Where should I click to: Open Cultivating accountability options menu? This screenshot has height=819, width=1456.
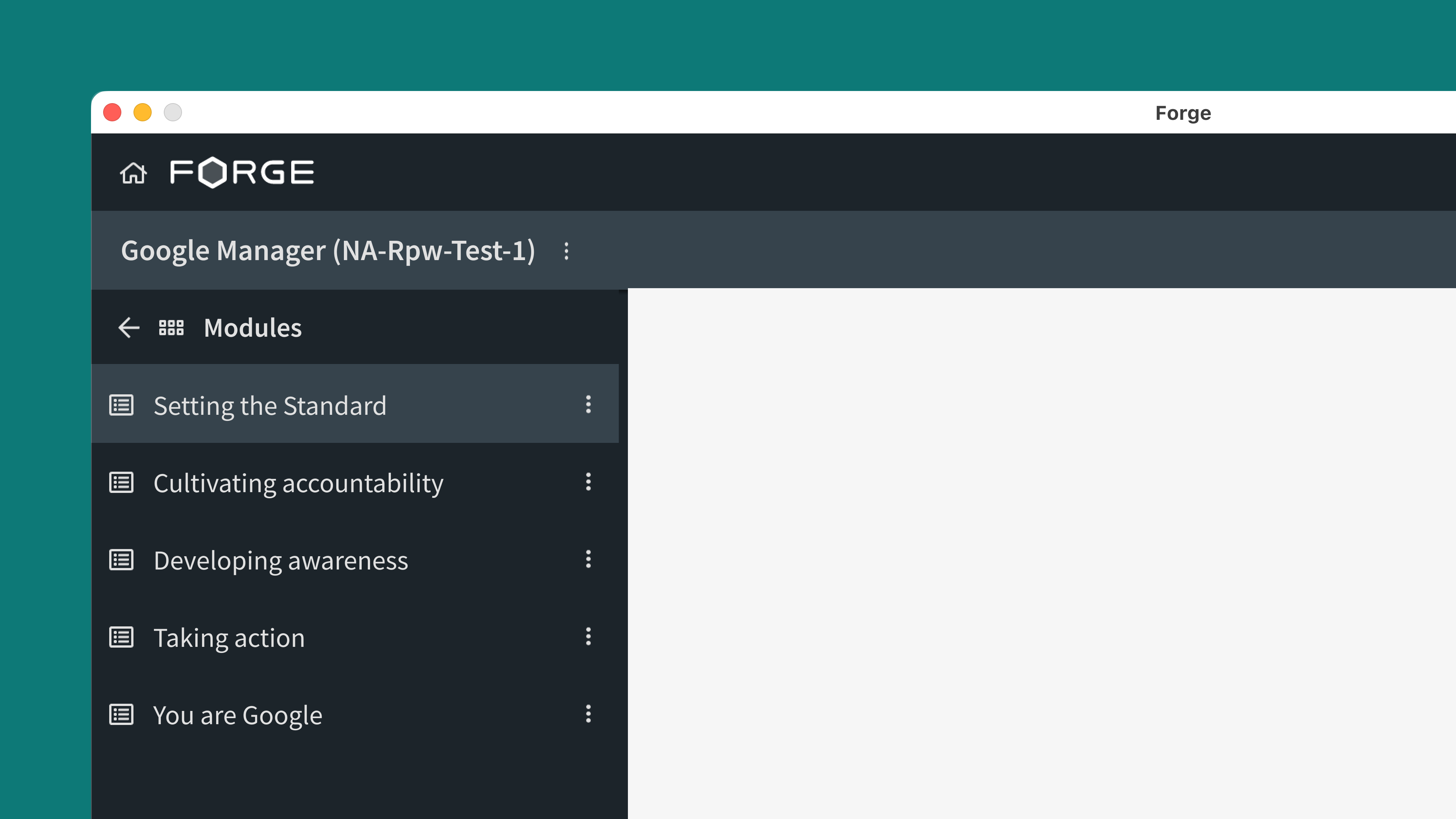pyautogui.click(x=588, y=482)
